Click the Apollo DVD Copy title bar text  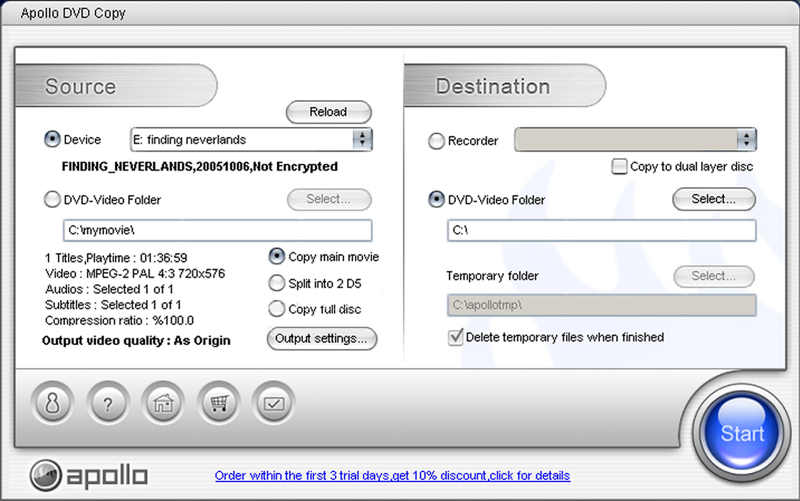click(x=73, y=13)
